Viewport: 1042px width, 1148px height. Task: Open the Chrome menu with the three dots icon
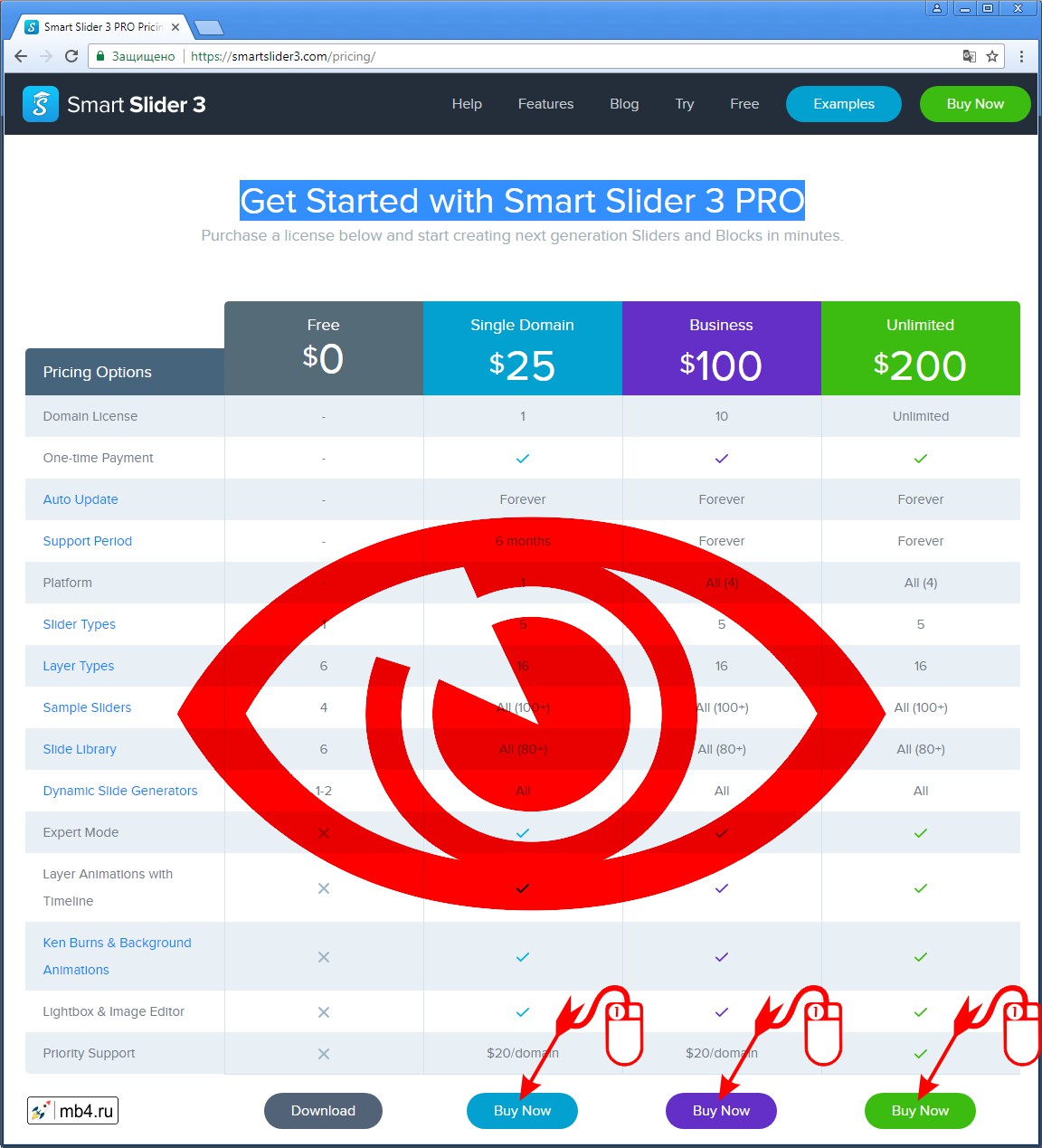[1022, 55]
